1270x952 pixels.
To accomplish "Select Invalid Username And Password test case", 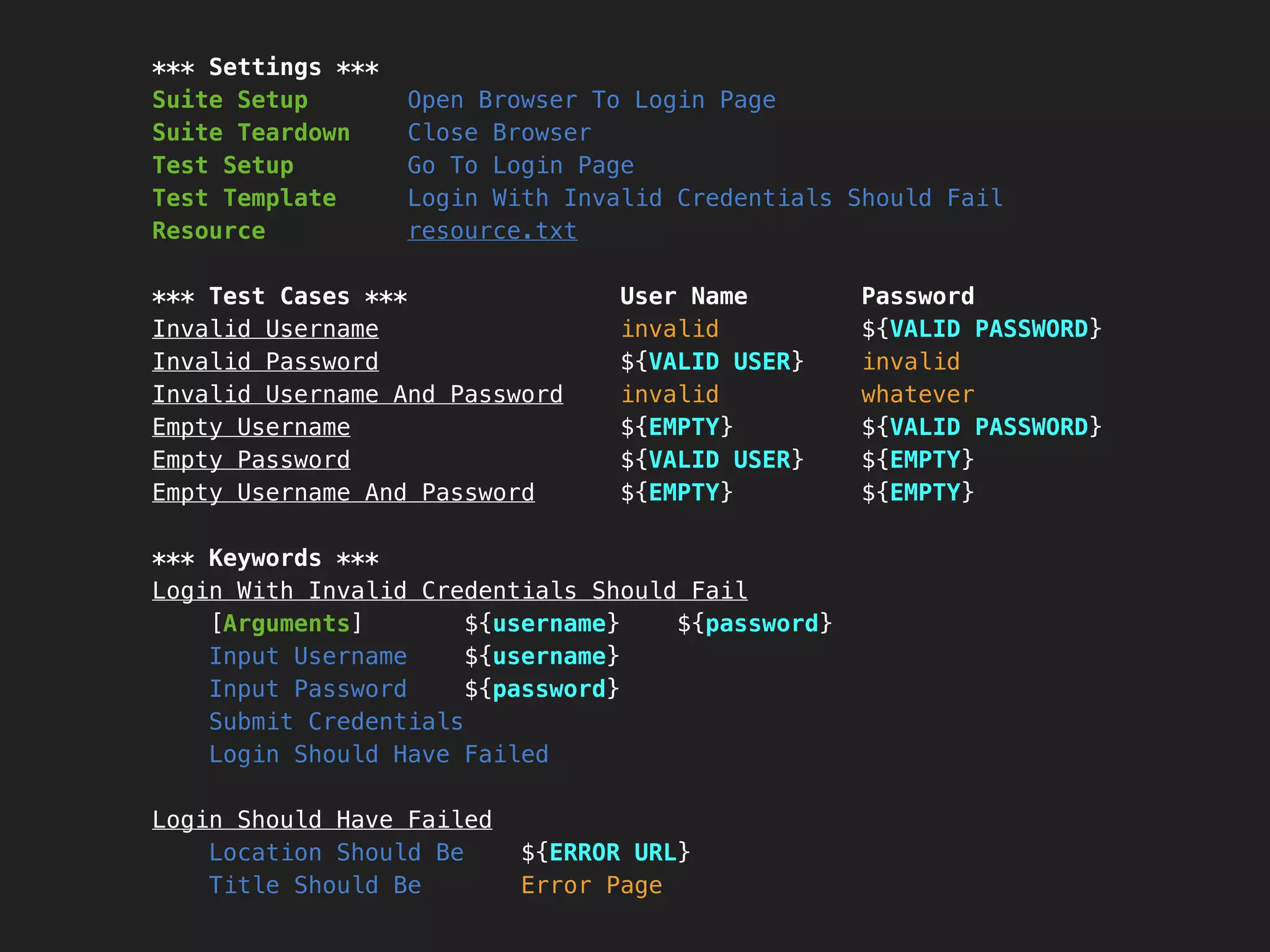I will [358, 395].
